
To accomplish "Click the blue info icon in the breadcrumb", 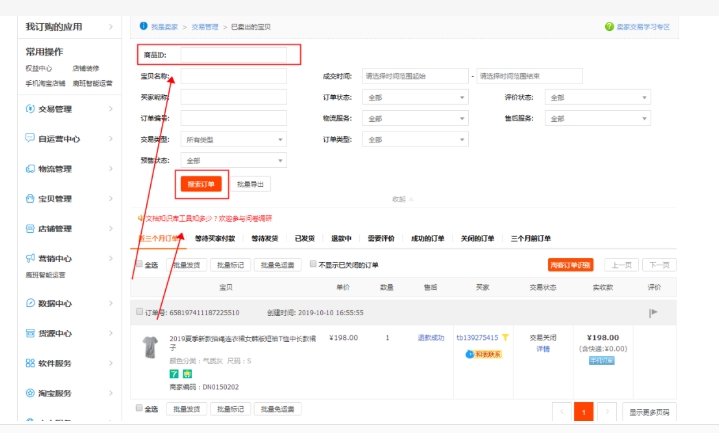I will pyautogui.click(x=144, y=26).
